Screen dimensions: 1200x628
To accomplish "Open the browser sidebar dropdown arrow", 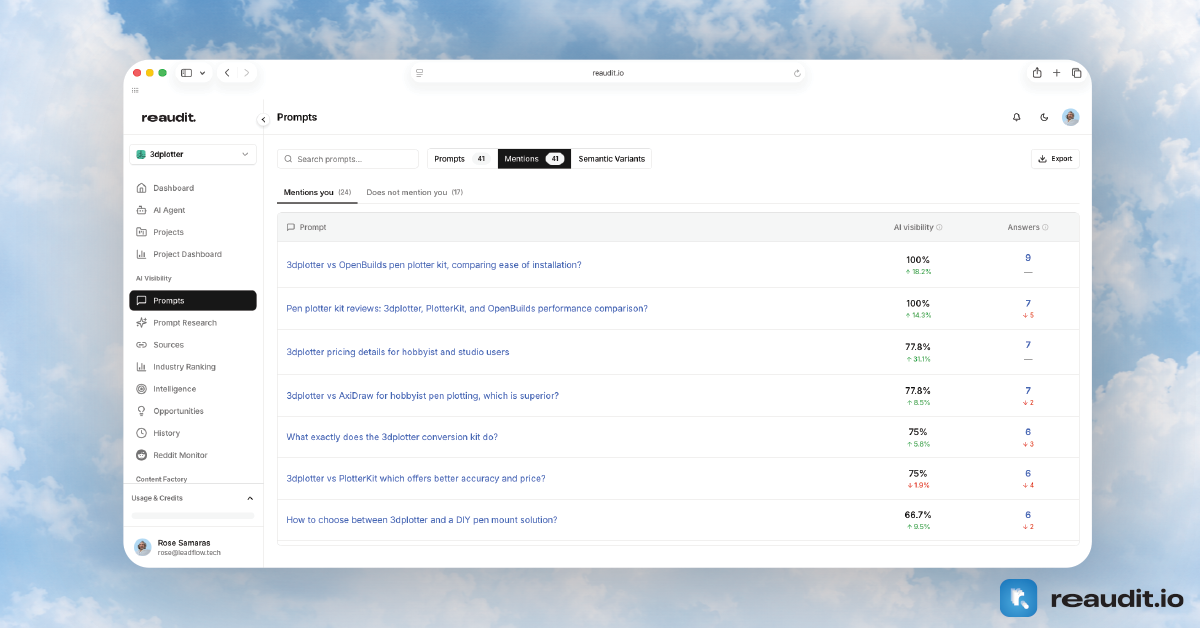I will 203,73.
